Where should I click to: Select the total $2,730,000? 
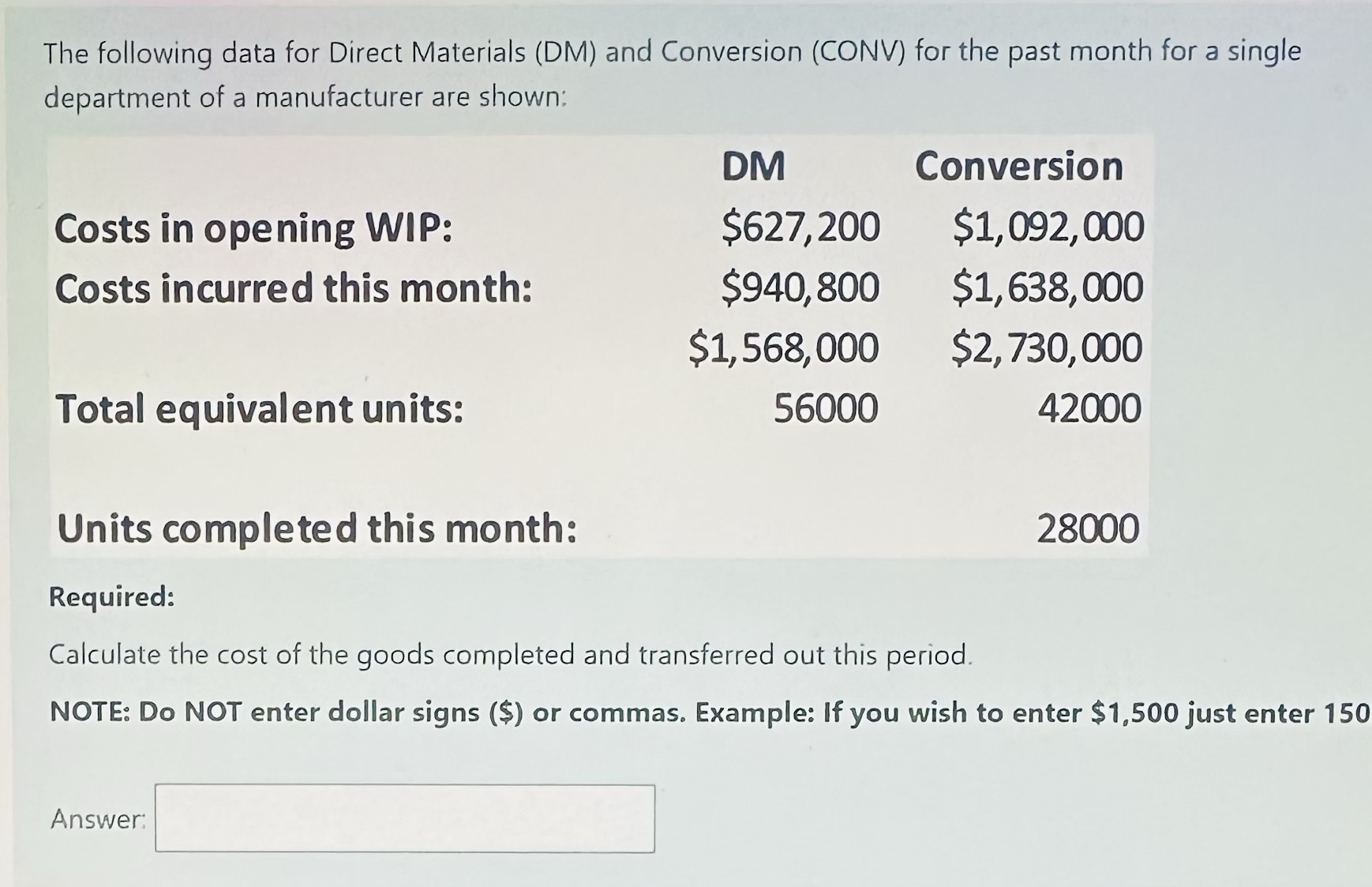[1048, 348]
